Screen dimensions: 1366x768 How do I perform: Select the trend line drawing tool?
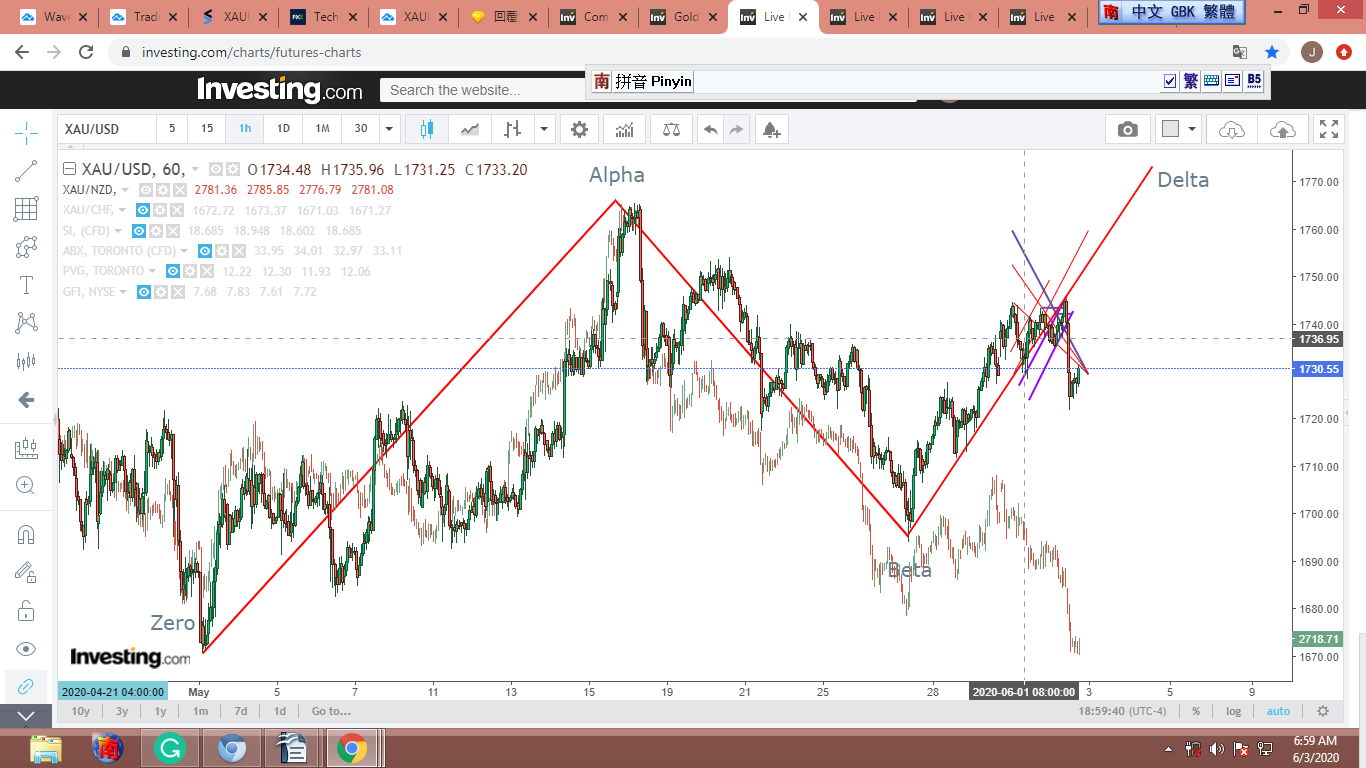point(27,172)
